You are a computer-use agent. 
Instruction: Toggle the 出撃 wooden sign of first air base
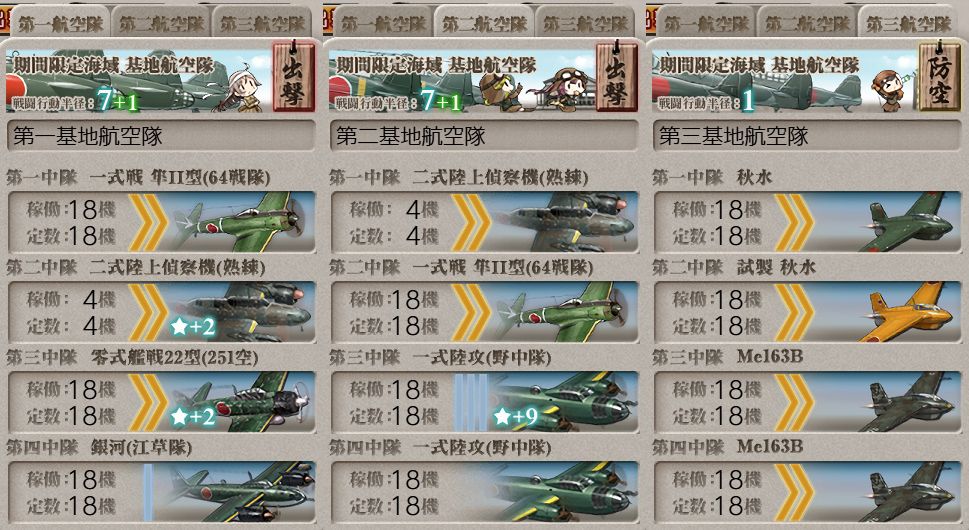point(294,76)
